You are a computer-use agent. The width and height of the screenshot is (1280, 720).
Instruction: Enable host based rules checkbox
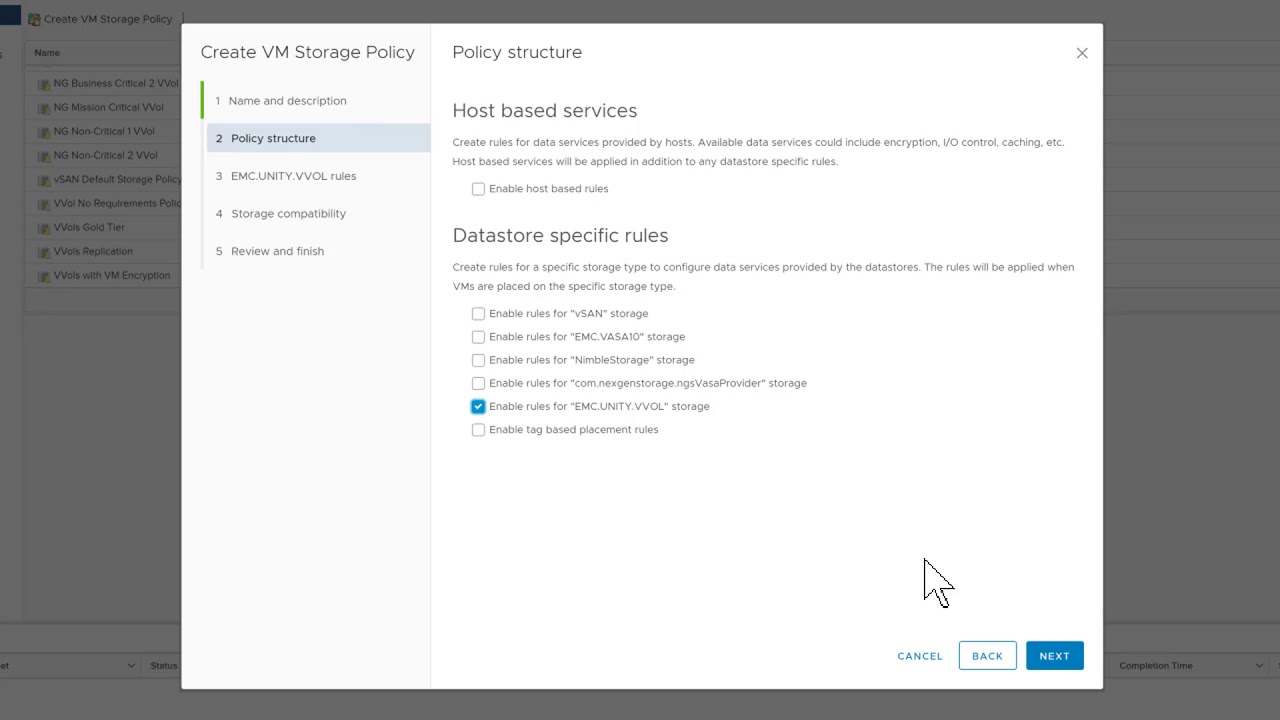(x=478, y=189)
